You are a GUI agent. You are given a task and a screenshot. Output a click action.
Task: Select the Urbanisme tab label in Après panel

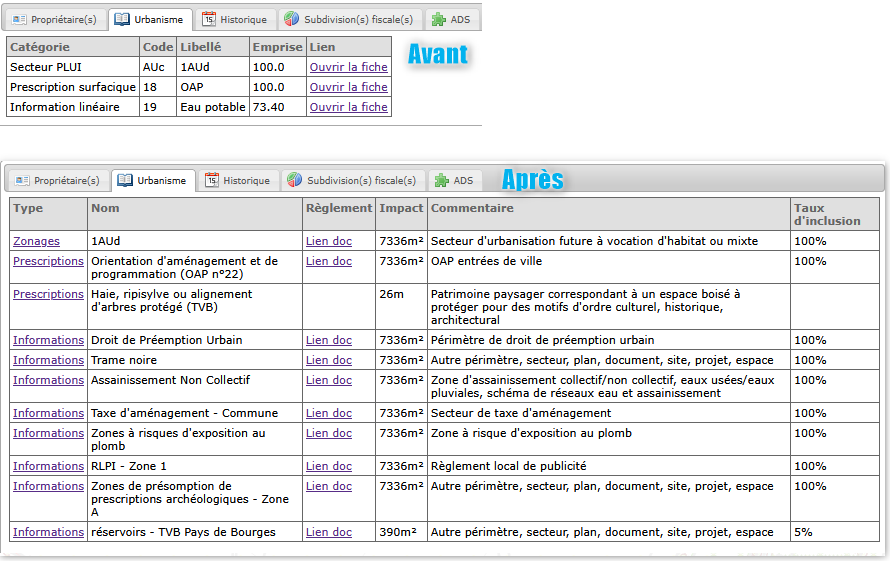click(161, 181)
